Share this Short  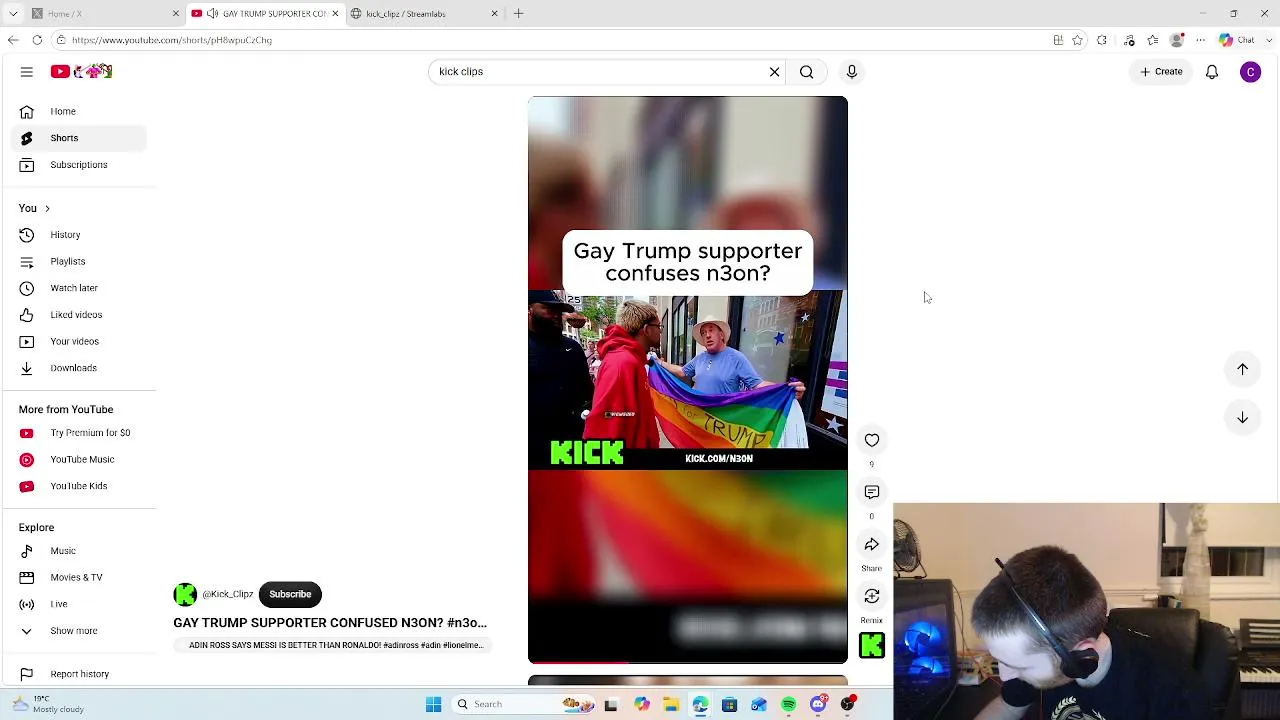[872, 544]
